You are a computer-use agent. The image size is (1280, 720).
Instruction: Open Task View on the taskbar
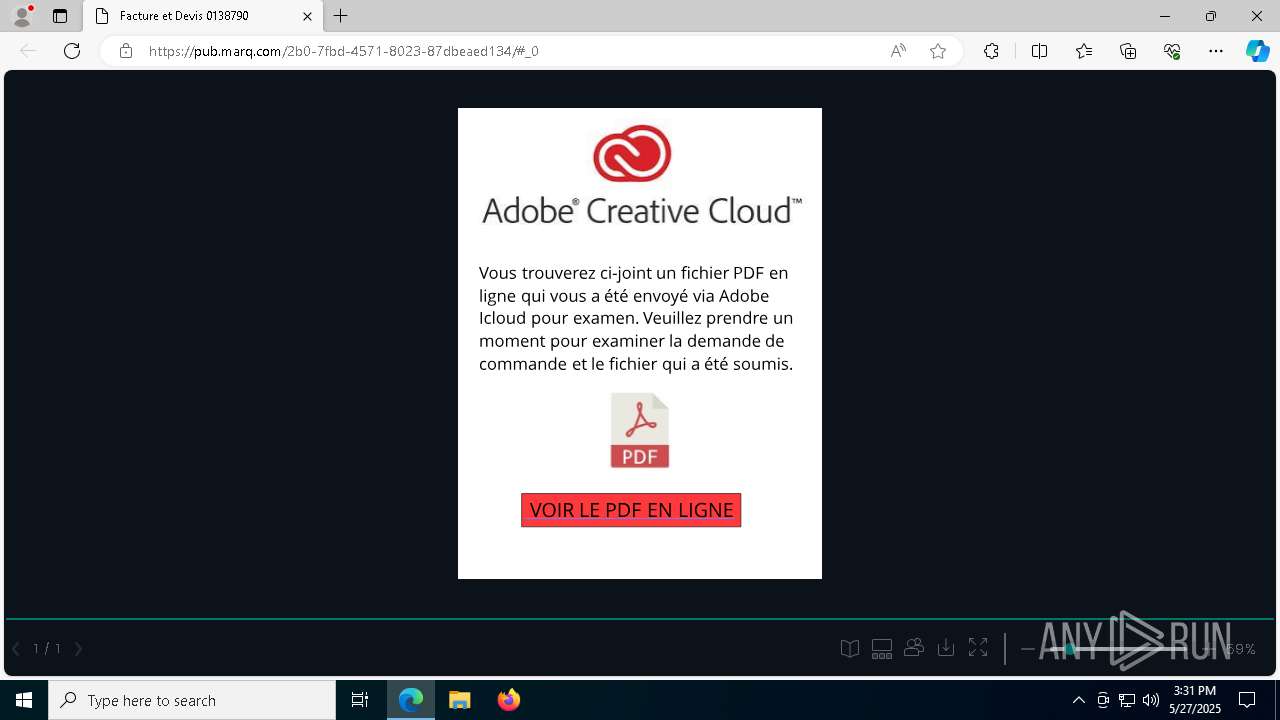pyautogui.click(x=360, y=700)
